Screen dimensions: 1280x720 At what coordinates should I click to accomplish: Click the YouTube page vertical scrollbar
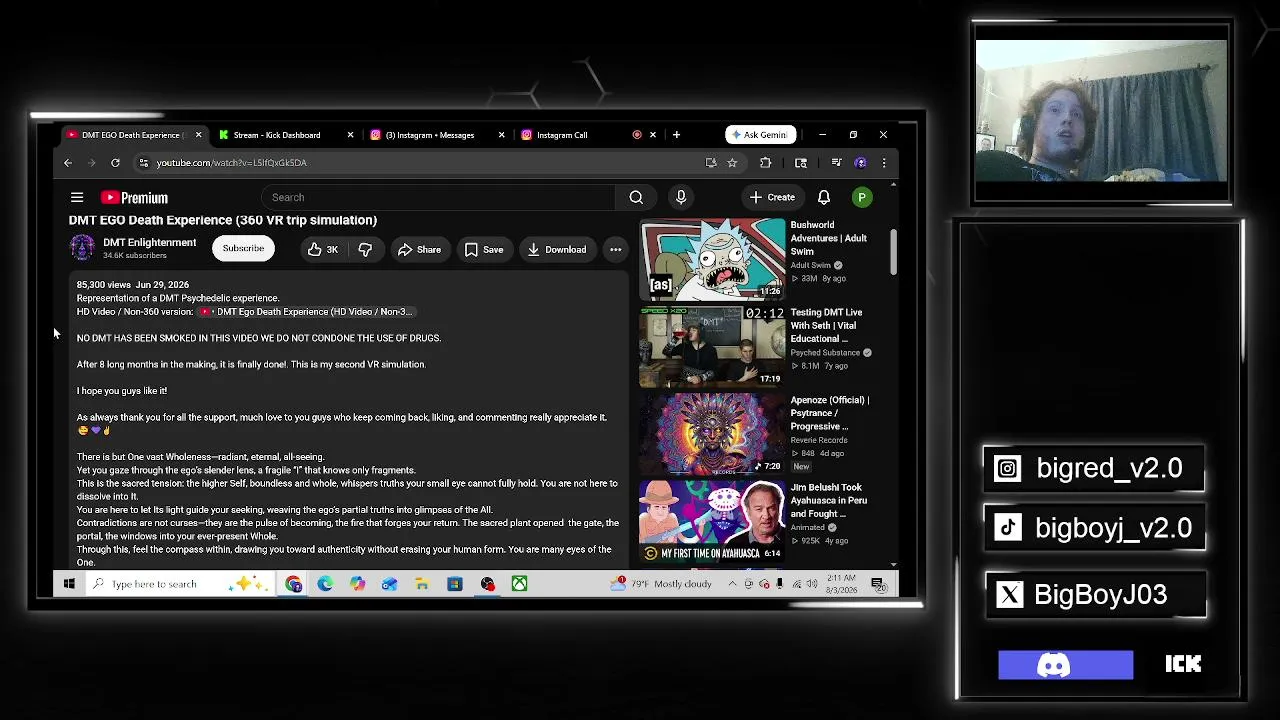894,251
